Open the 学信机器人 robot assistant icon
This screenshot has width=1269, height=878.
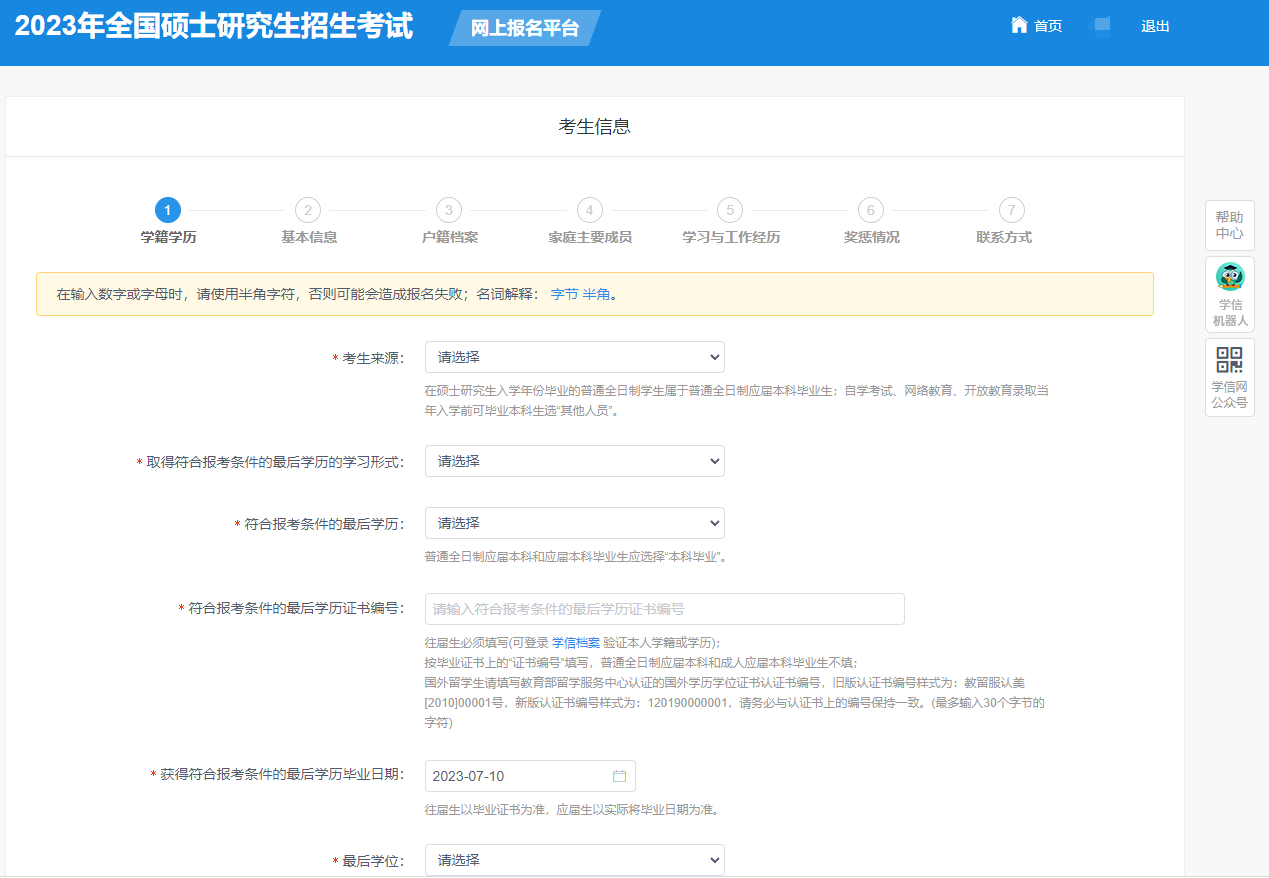pyautogui.click(x=1229, y=277)
